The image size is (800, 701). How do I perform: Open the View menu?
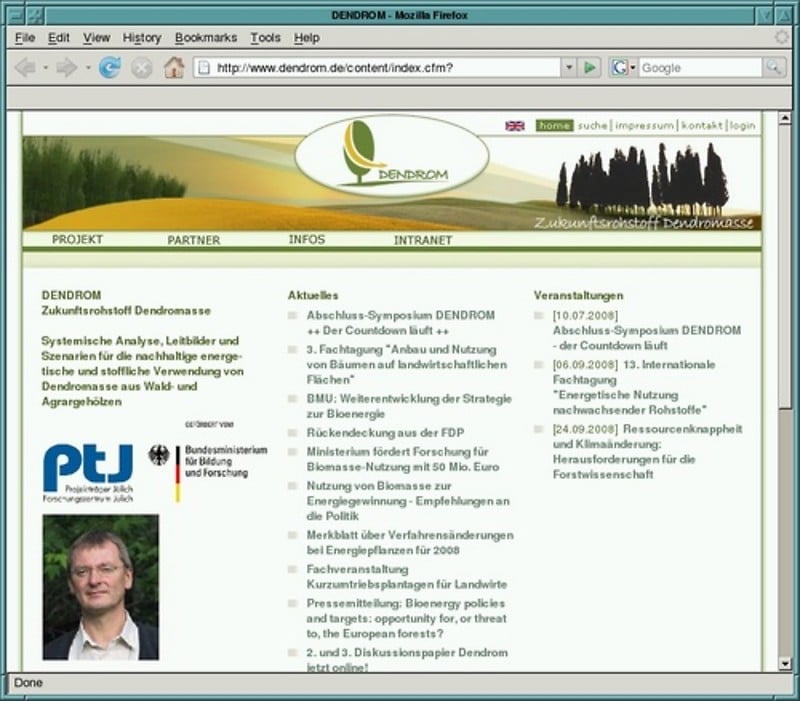pos(96,38)
